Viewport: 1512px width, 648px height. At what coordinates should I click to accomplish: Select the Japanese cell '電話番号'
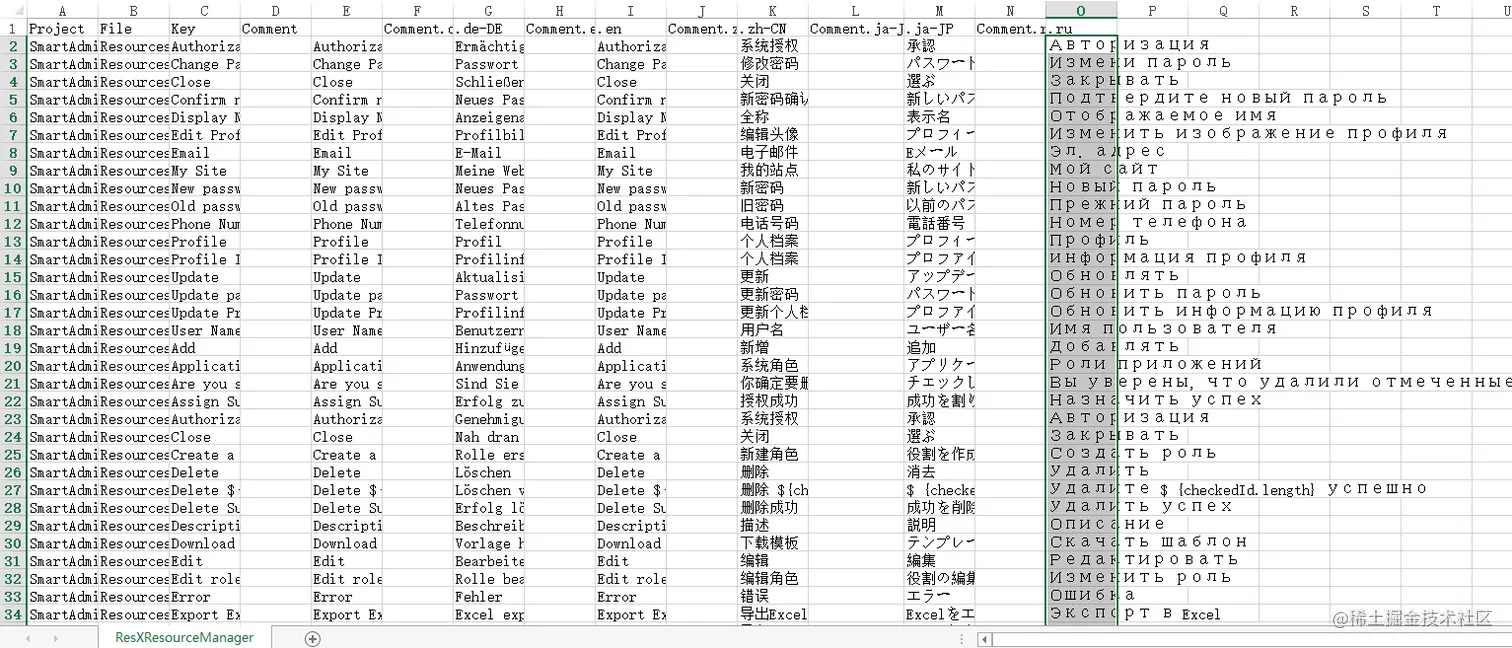tap(939, 224)
